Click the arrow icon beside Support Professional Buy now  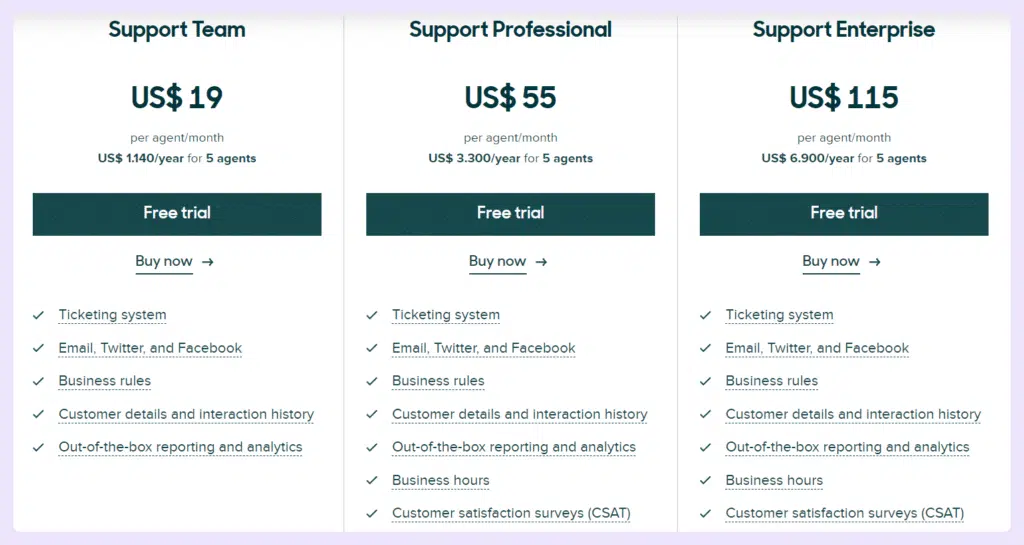tap(541, 262)
